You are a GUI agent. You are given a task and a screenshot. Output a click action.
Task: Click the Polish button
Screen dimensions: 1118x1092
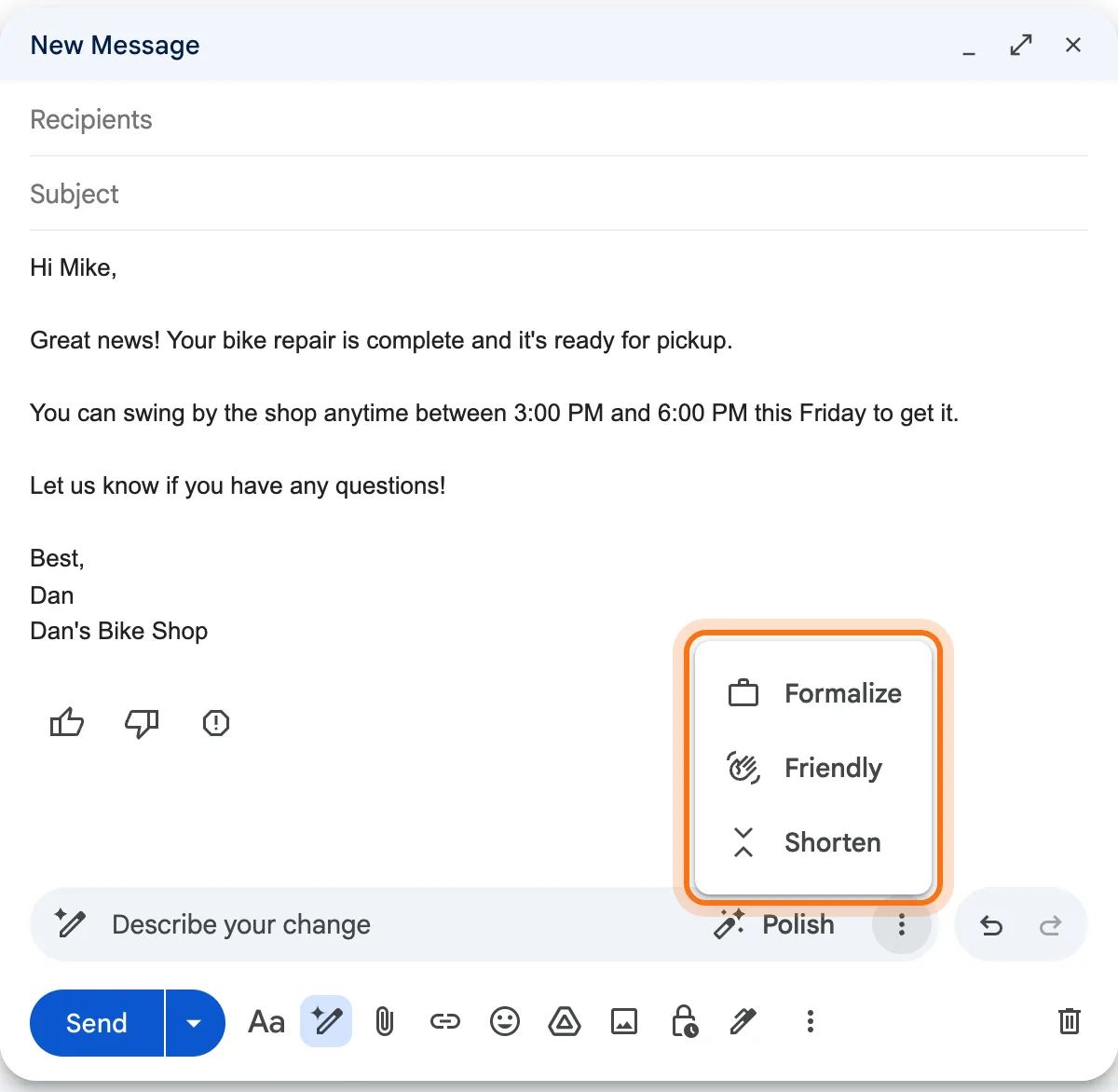(x=775, y=924)
